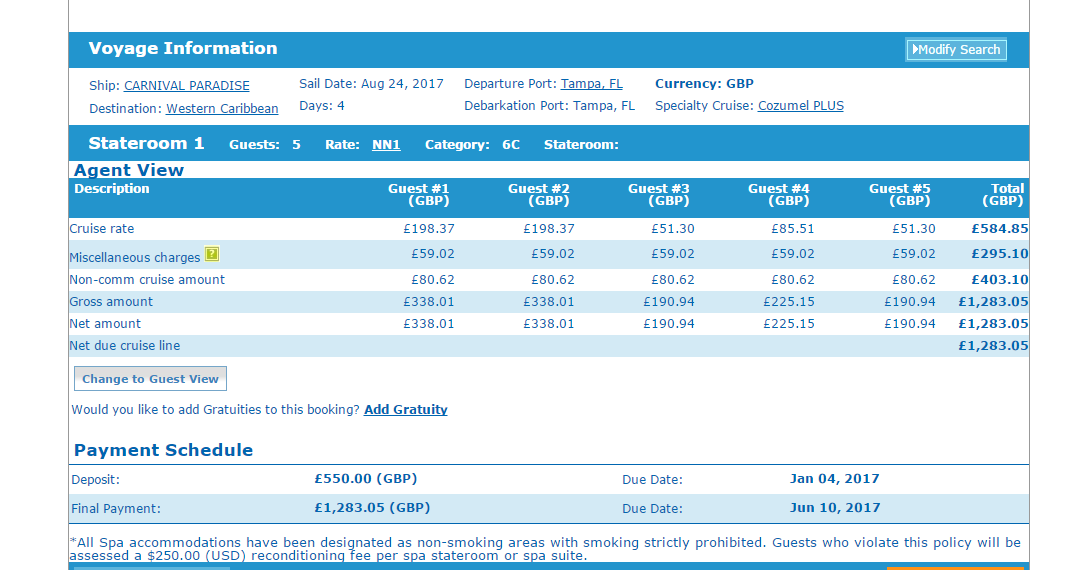The image size is (1078, 570).
Task: Click the Days: 4 text
Action: tap(322, 106)
